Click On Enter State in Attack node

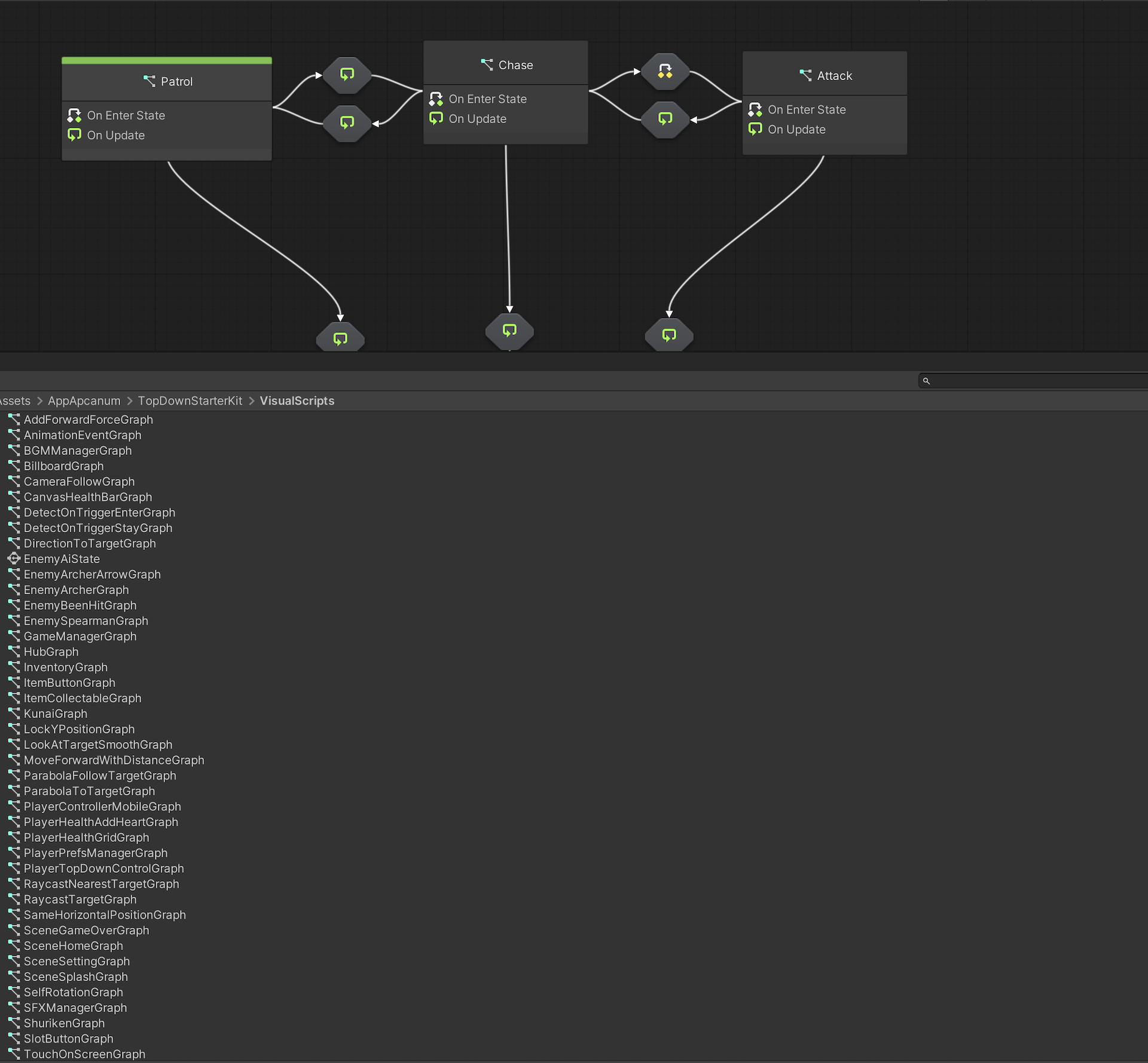[x=797, y=110]
